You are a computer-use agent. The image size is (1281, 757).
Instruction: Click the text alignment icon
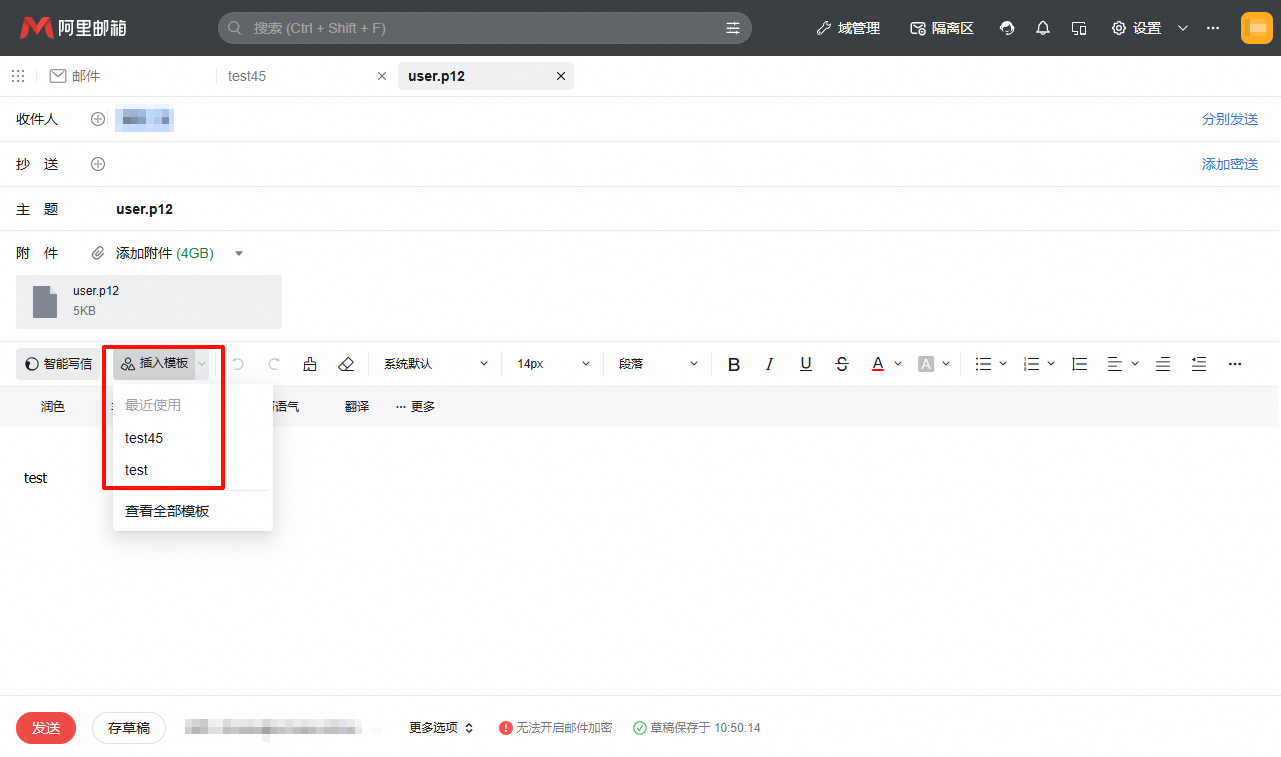pos(1115,364)
